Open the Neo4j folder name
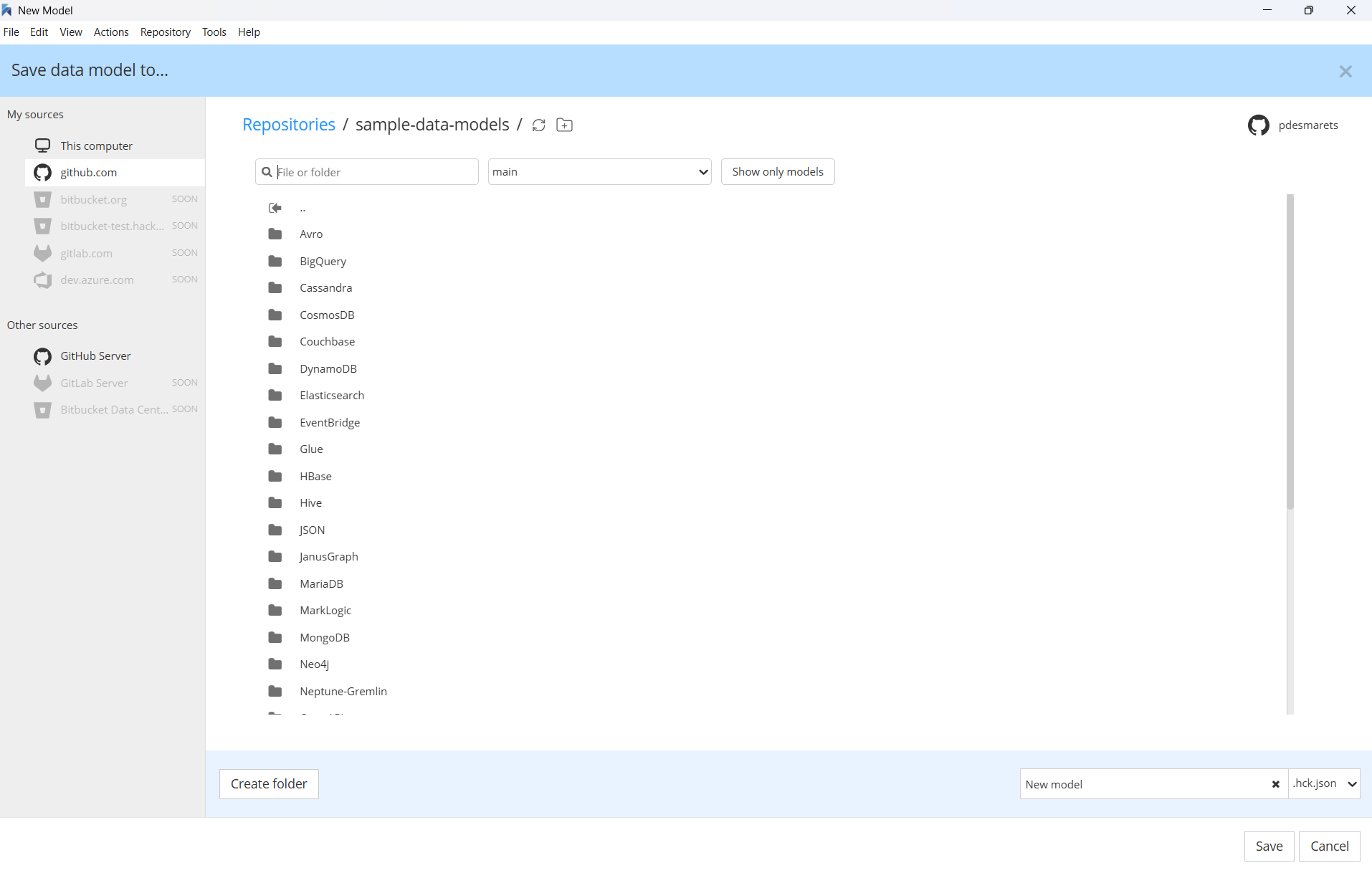1372x873 pixels. tap(315, 664)
